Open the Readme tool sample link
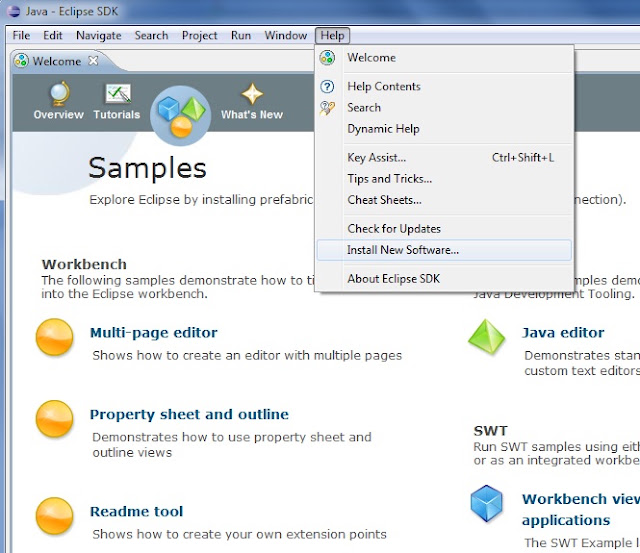The width and height of the screenshot is (640, 553). (136, 511)
